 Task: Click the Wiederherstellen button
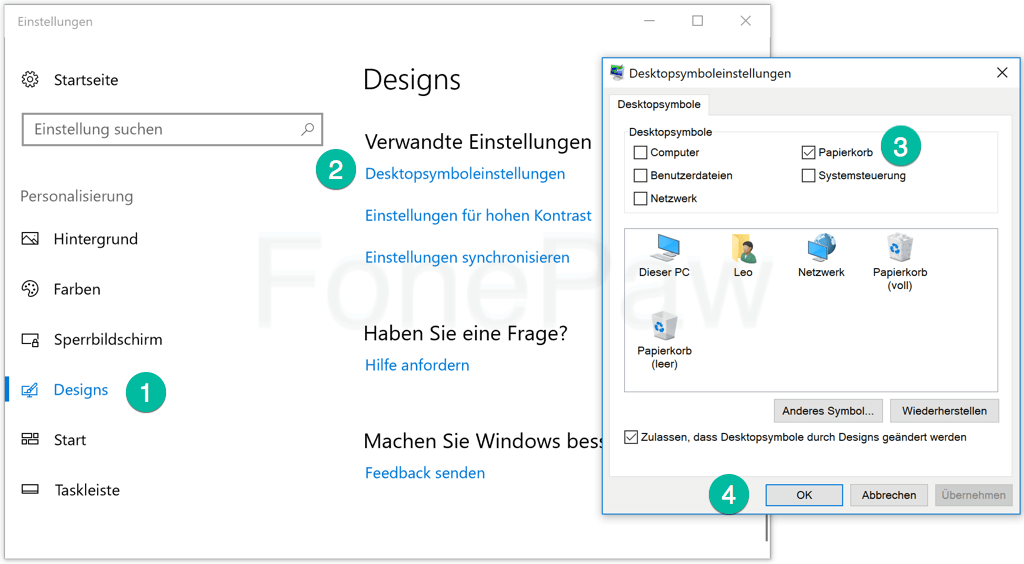tap(944, 411)
